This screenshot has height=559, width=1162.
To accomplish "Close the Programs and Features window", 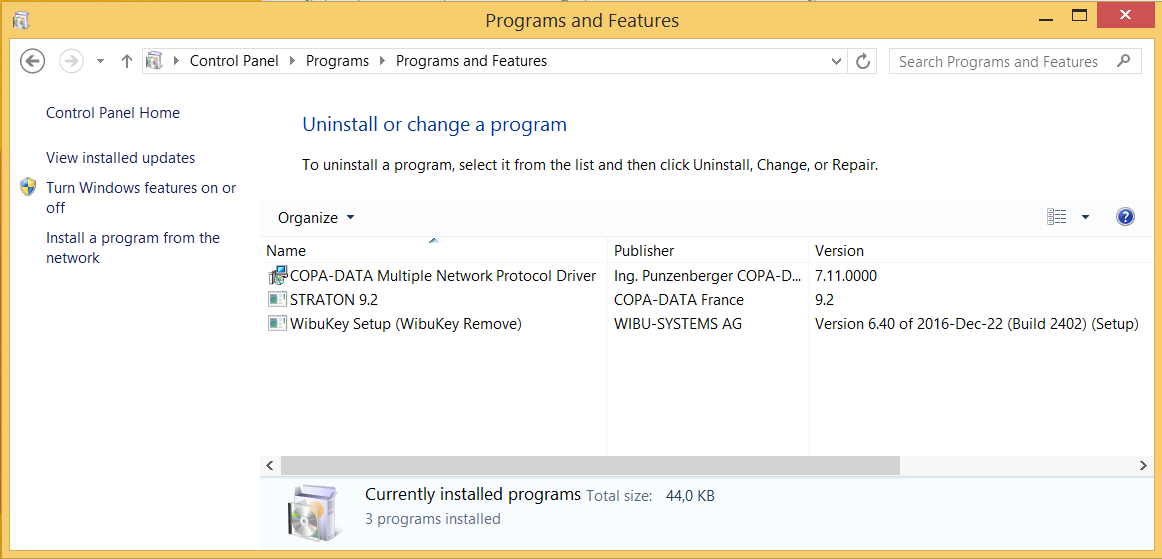I will (1126, 16).
